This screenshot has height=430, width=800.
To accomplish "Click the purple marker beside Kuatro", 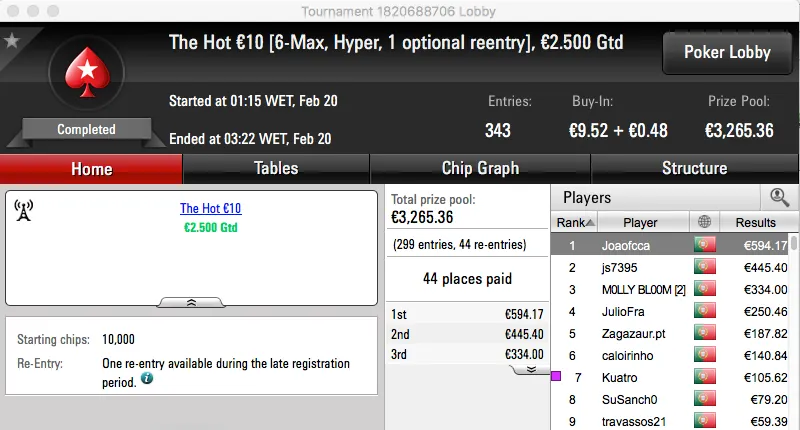I will coord(556,377).
